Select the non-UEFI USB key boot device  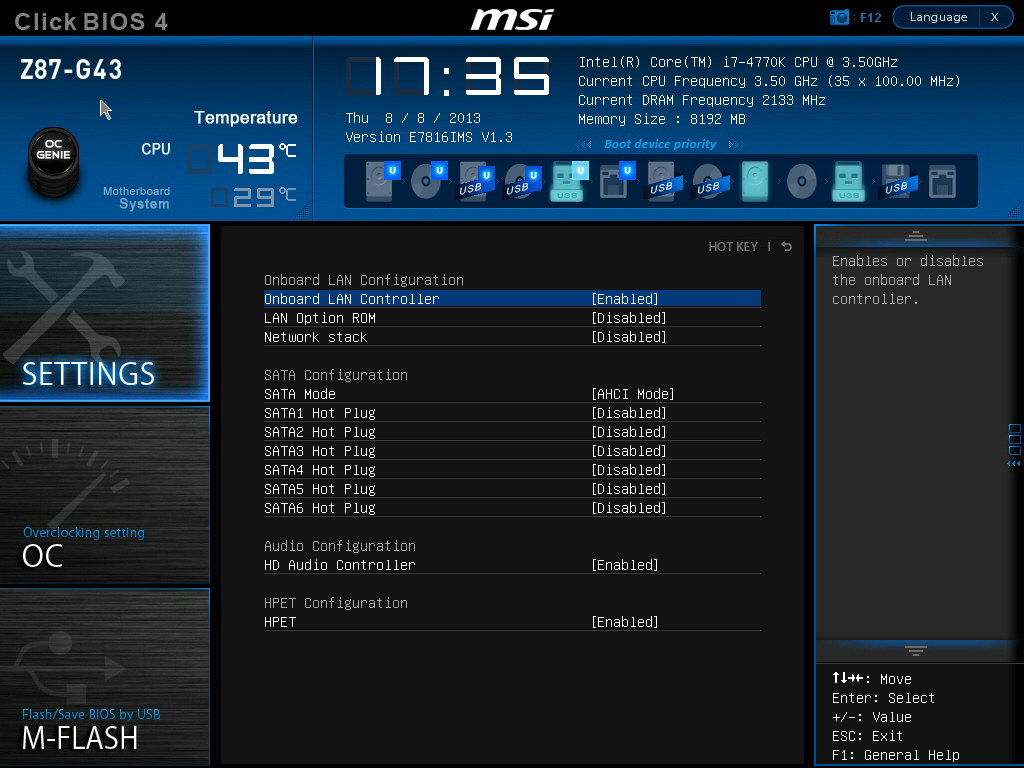coord(848,181)
